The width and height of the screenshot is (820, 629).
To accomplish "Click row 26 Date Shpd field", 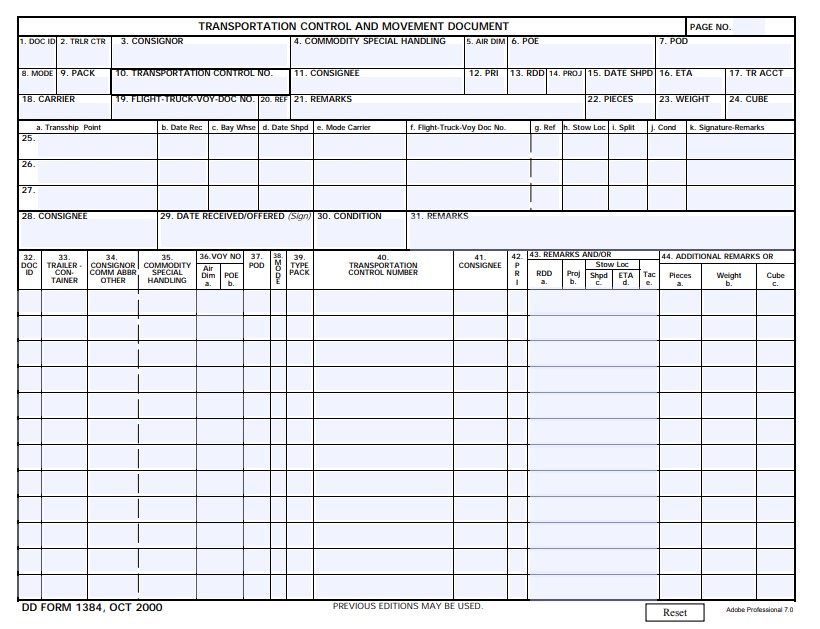I will click(x=286, y=173).
